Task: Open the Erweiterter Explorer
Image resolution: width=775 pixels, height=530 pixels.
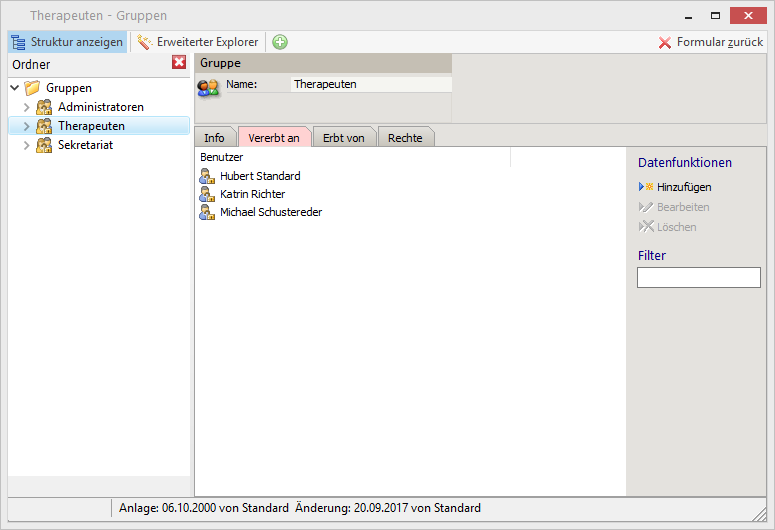Action: pos(198,42)
